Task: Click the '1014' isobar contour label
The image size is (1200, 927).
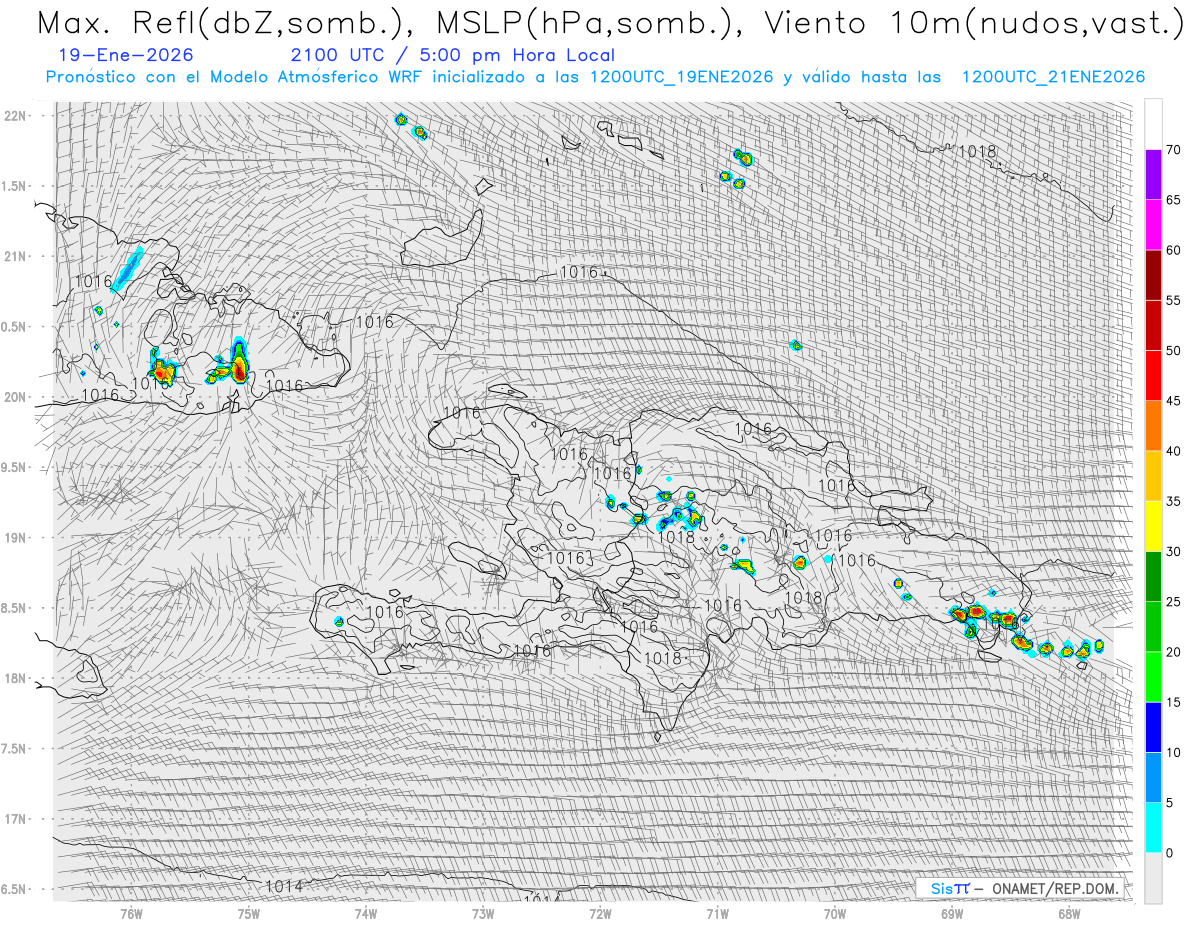Action: point(284,886)
